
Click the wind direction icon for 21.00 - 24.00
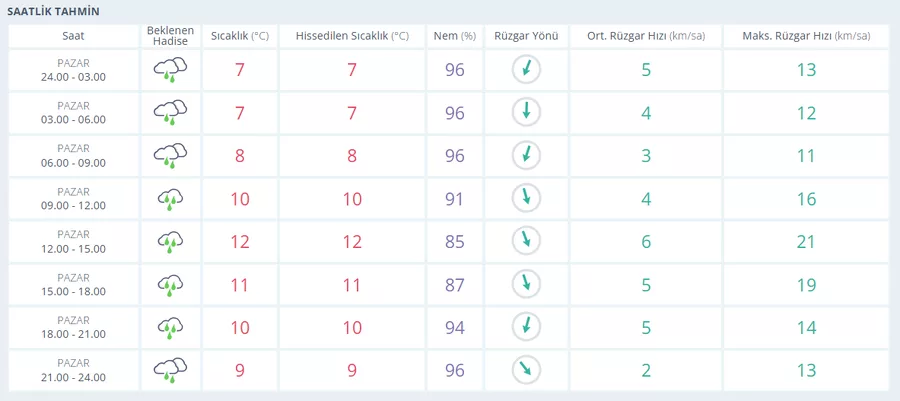click(525, 370)
